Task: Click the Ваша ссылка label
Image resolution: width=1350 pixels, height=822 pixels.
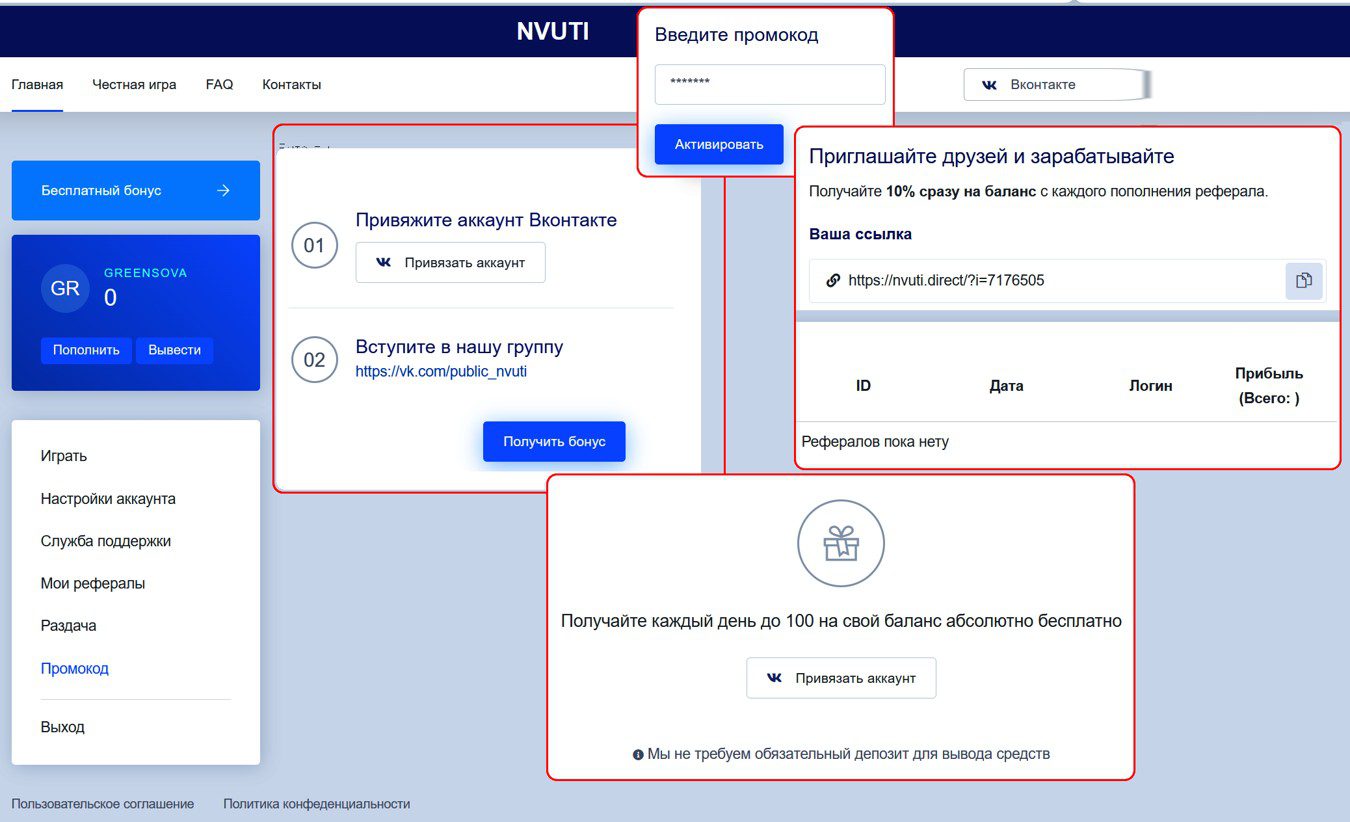Action: pos(860,234)
